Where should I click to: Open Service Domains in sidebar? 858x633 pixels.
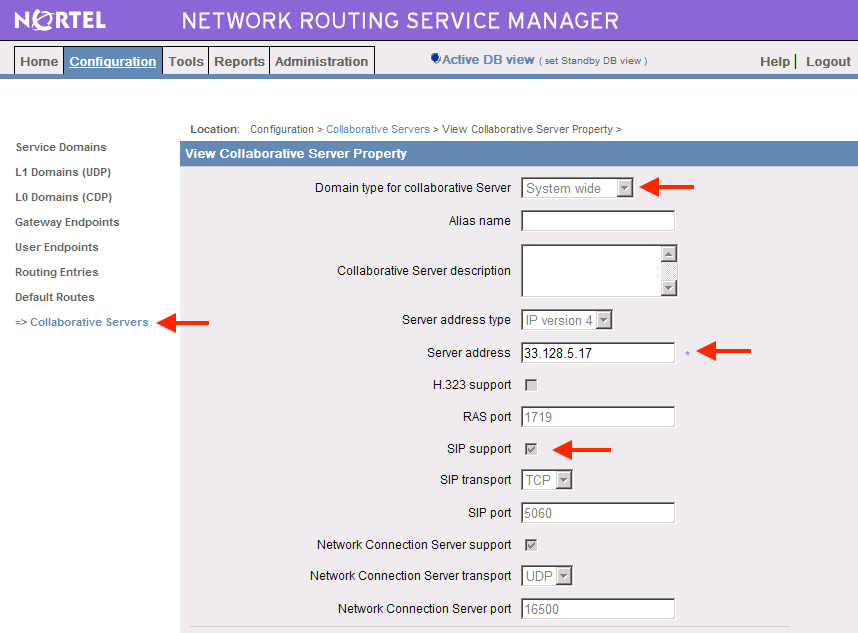point(61,147)
